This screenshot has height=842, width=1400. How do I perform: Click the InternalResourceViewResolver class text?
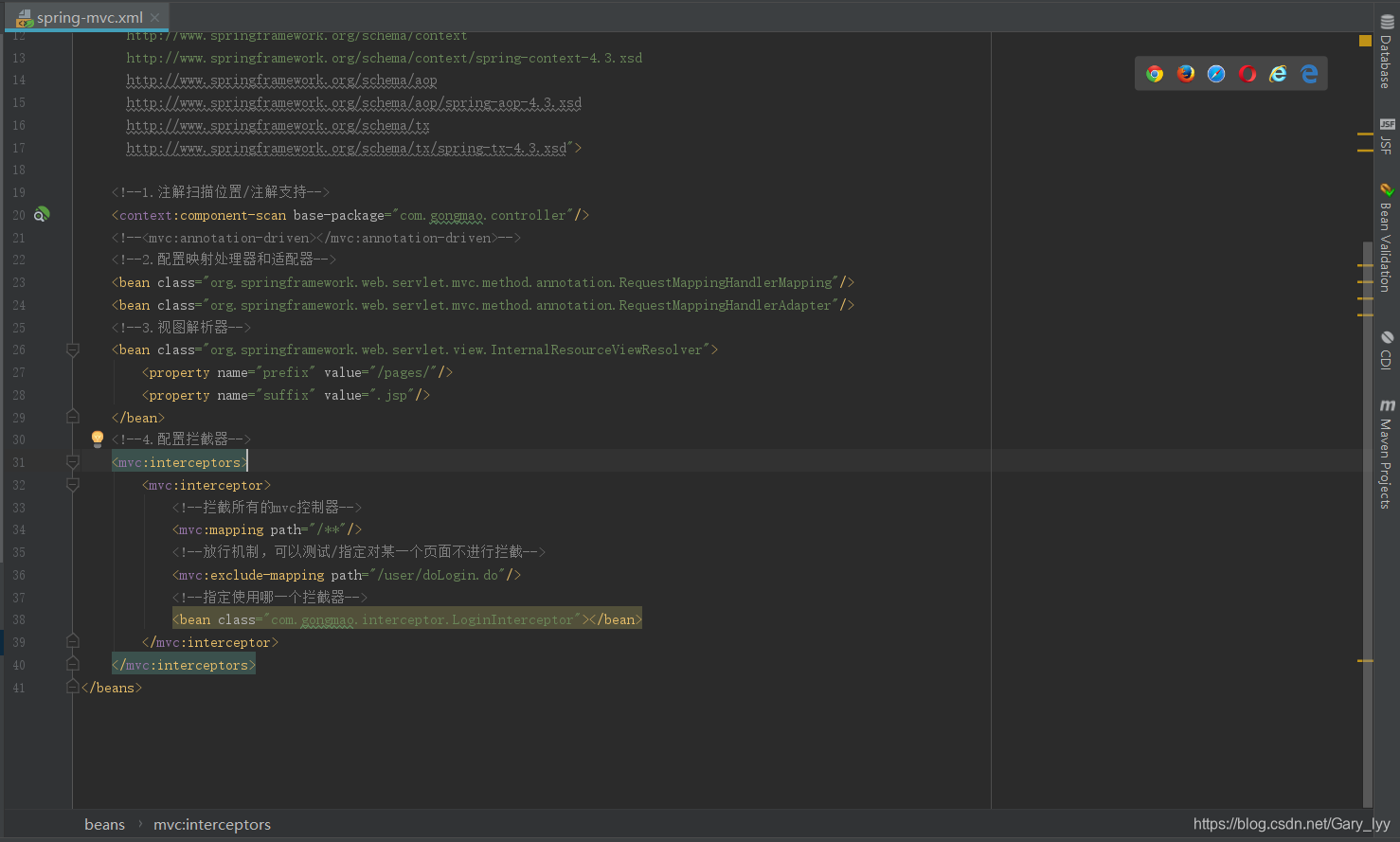click(597, 349)
